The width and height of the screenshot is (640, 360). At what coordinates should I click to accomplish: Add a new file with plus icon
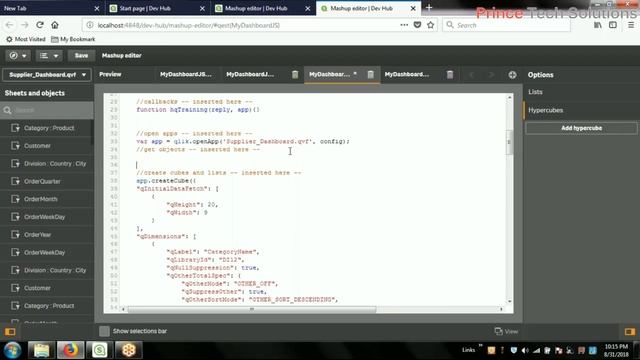tap(512, 75)
